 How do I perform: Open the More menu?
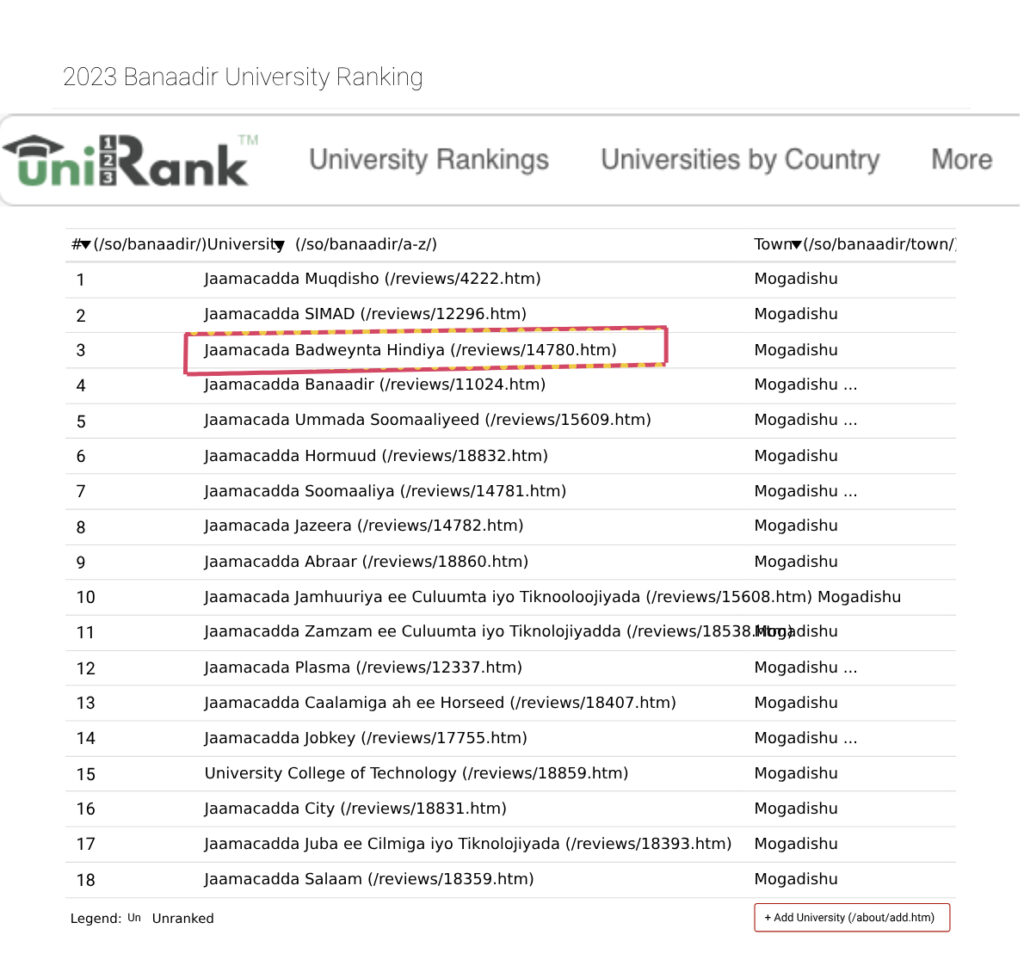click(961, 159)
